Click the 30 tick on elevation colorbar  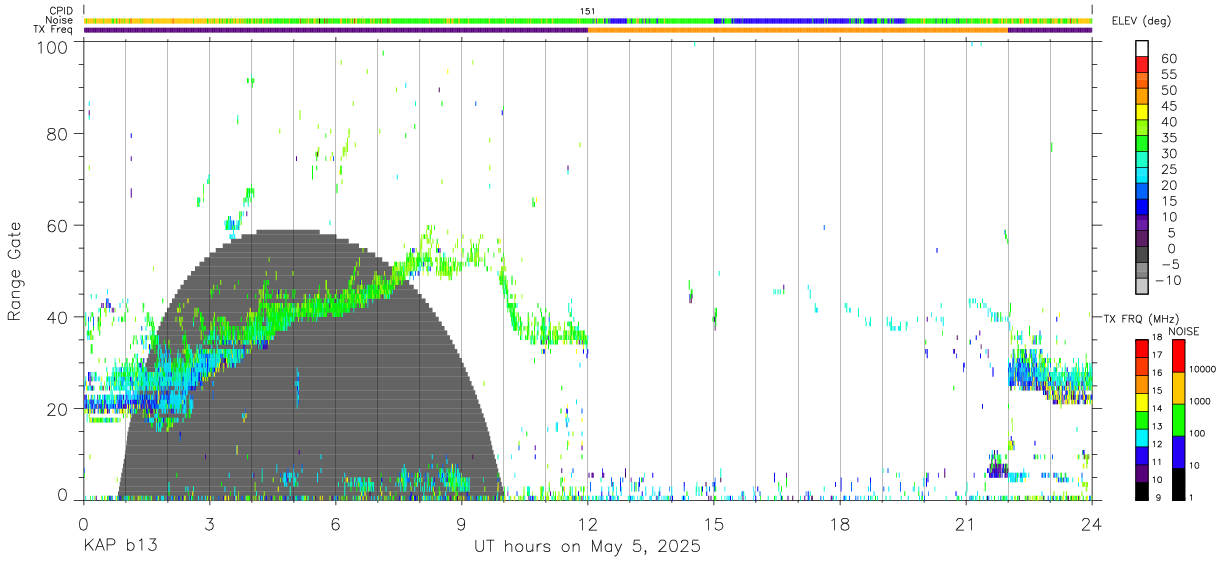(x=1168, y=153)
